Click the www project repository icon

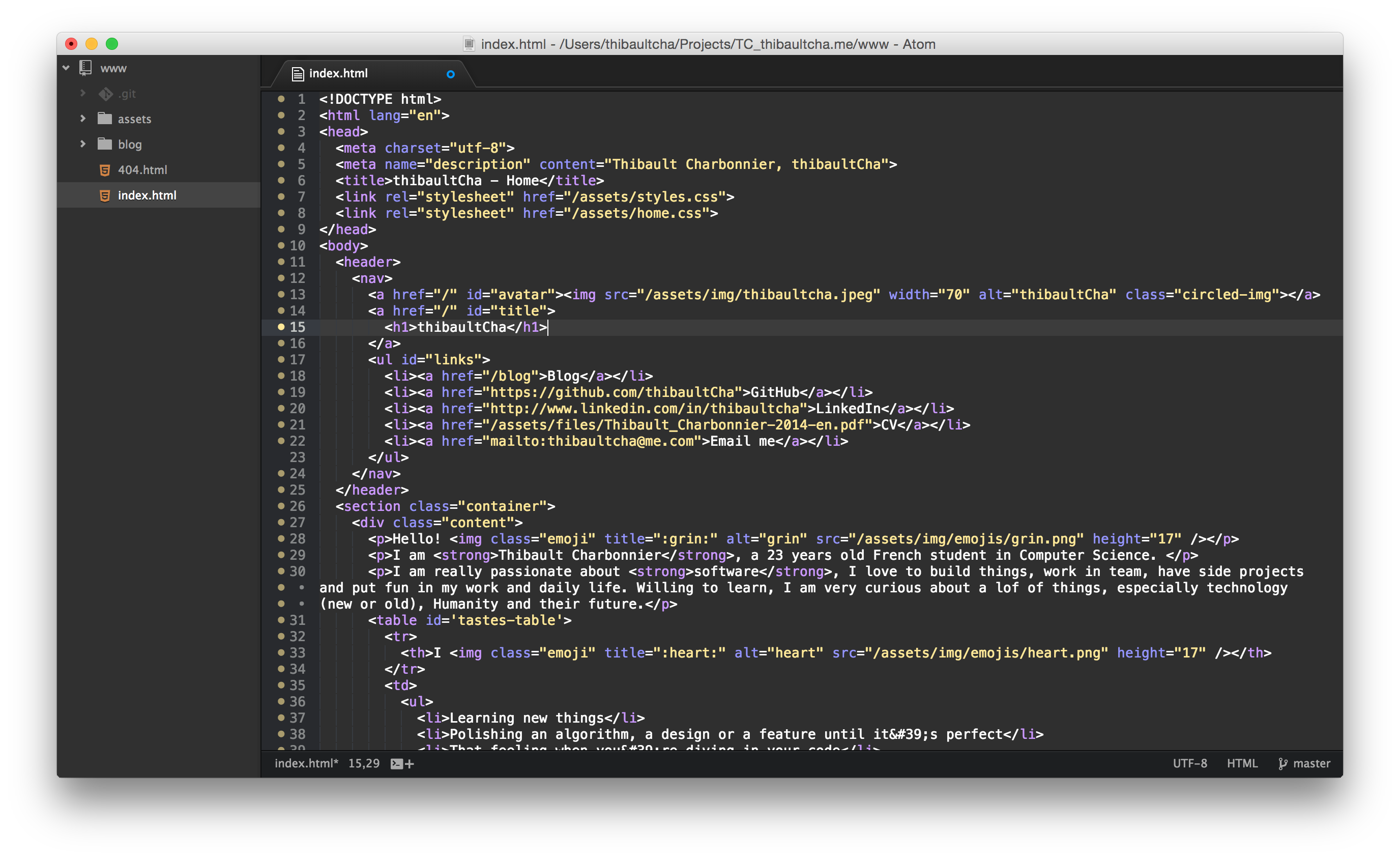(x=85, y=68)
